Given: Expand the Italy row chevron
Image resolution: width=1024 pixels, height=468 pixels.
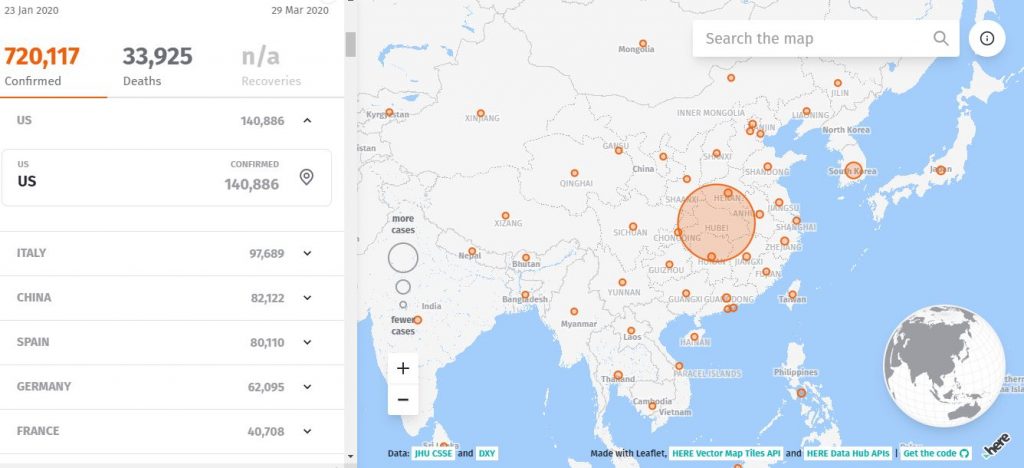Looking at the screenshot, I should tap(308, 253).
